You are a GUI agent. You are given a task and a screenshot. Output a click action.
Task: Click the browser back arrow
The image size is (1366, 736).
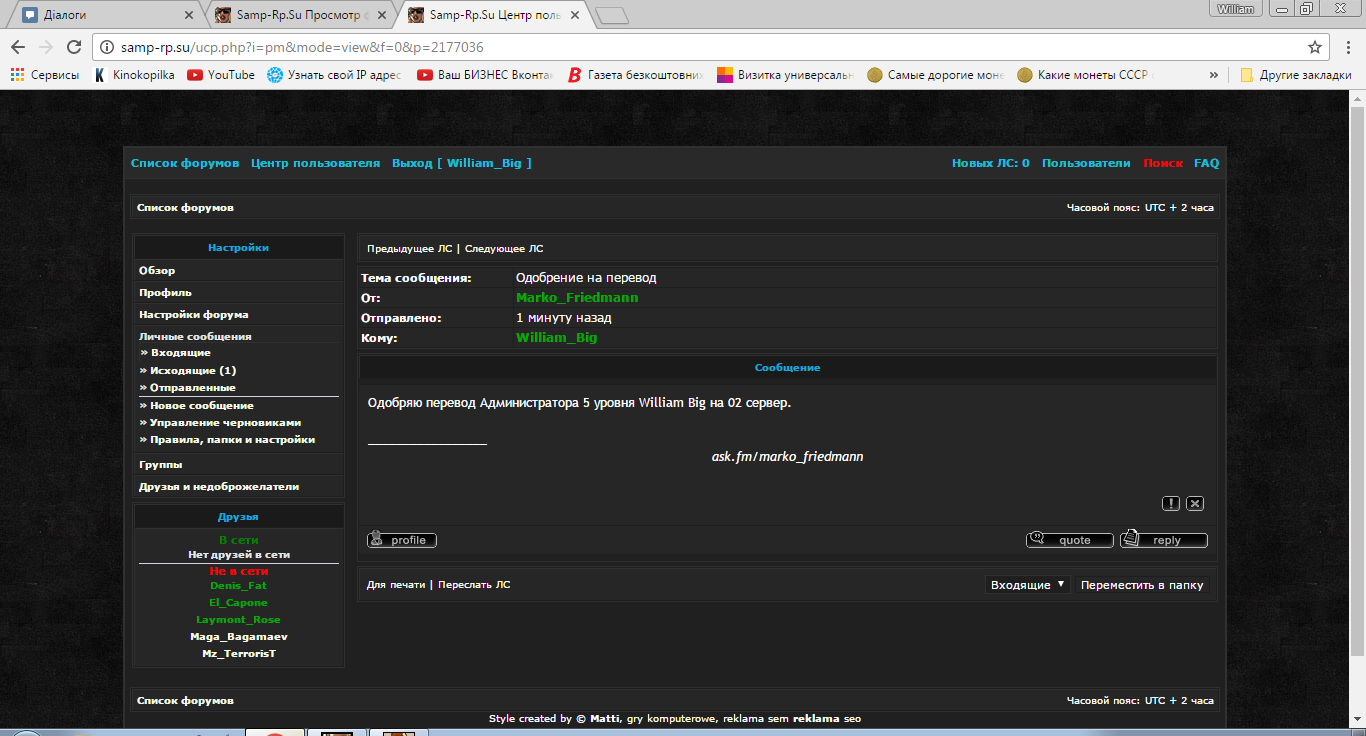coord(18,47)
